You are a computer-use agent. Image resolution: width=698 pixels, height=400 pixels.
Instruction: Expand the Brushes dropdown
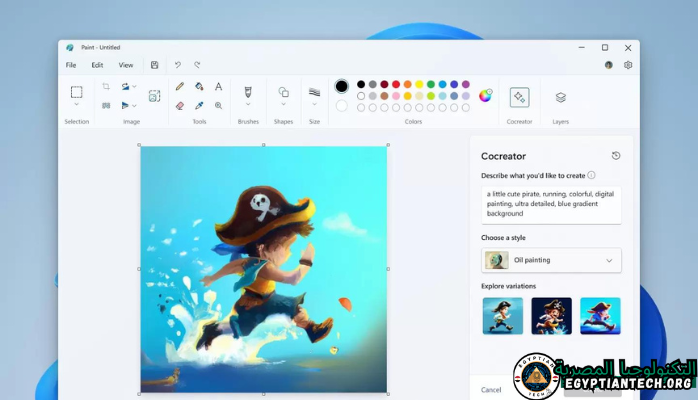click(248, 104)
